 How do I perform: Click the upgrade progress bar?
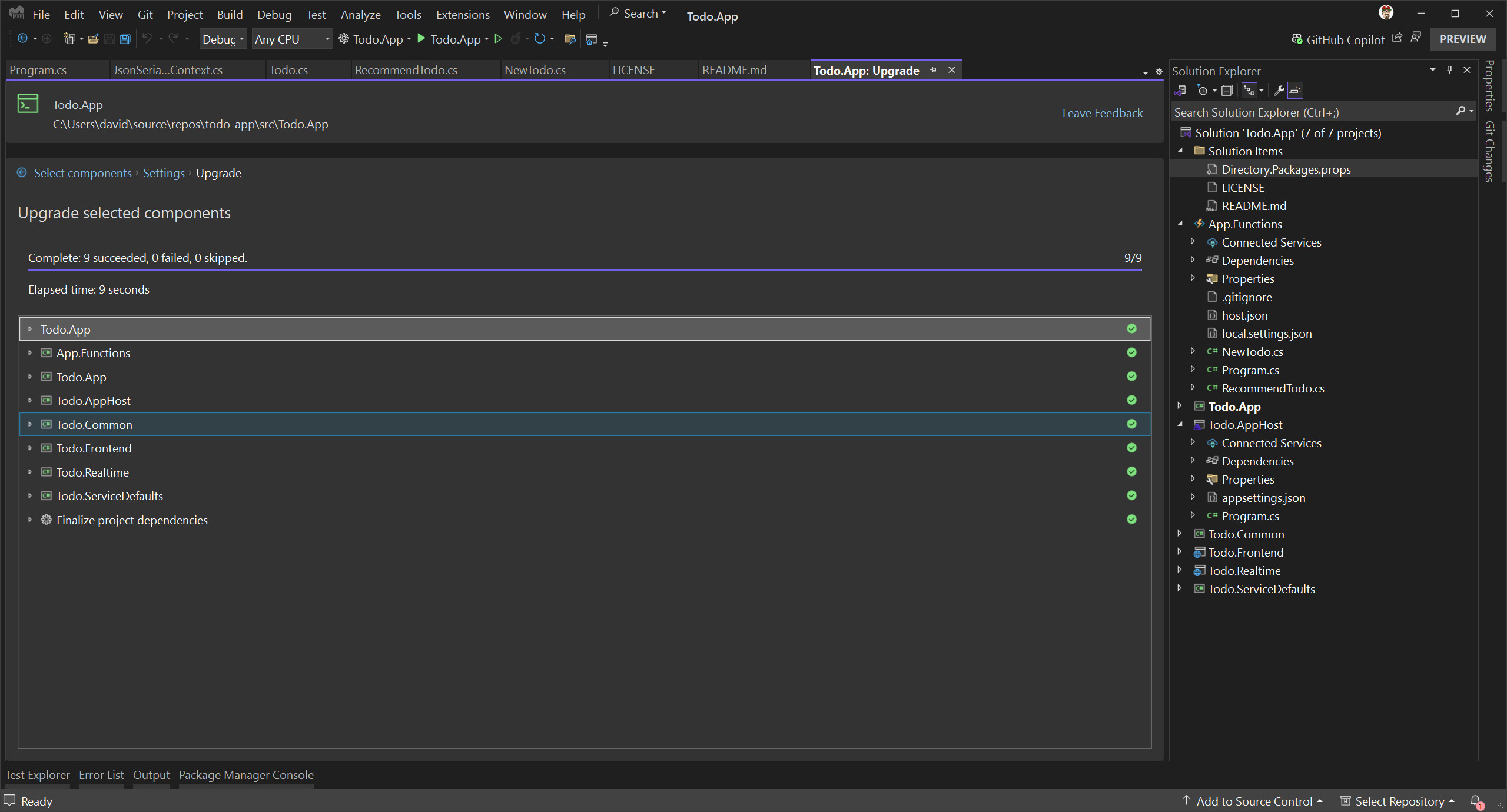tap(585, 271)
